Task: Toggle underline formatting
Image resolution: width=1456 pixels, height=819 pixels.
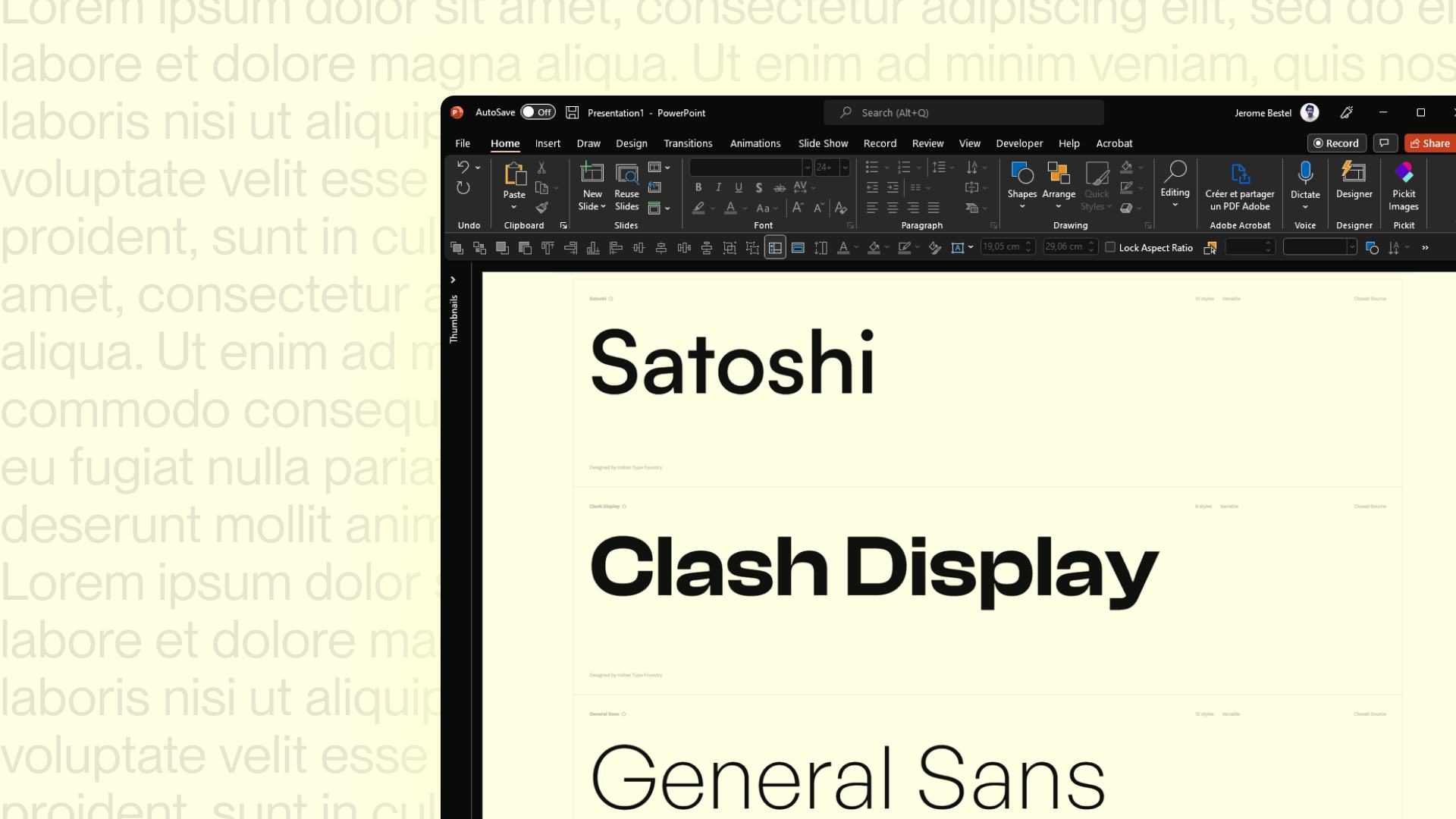Action: (x=739, y=187)
